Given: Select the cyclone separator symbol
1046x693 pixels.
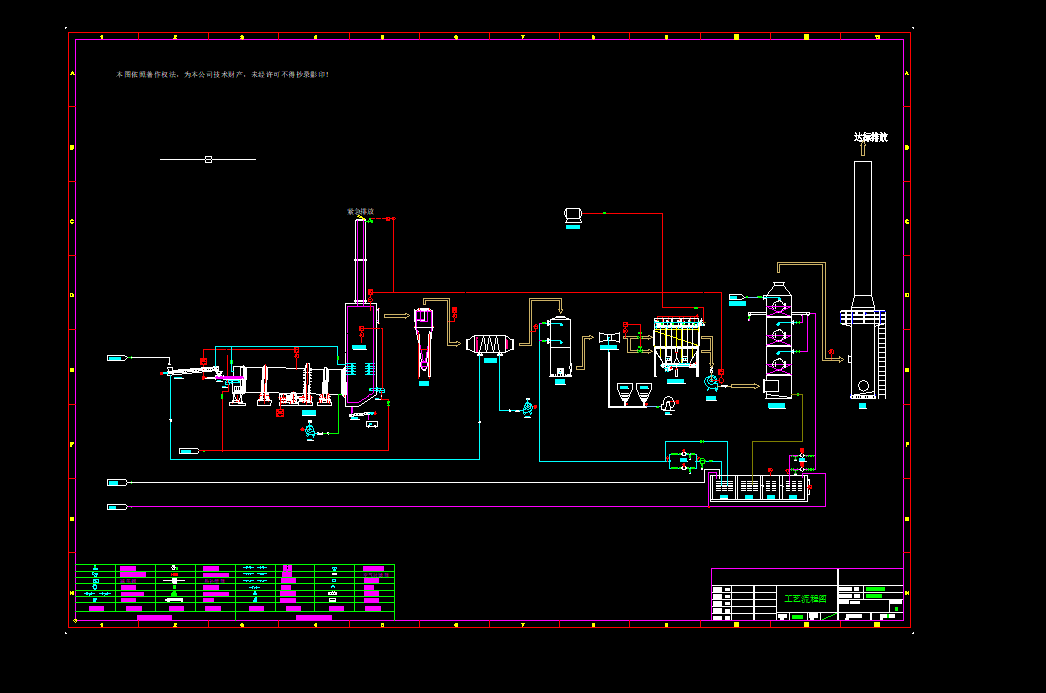Looking at the screenshot, I should click(424, 343).
